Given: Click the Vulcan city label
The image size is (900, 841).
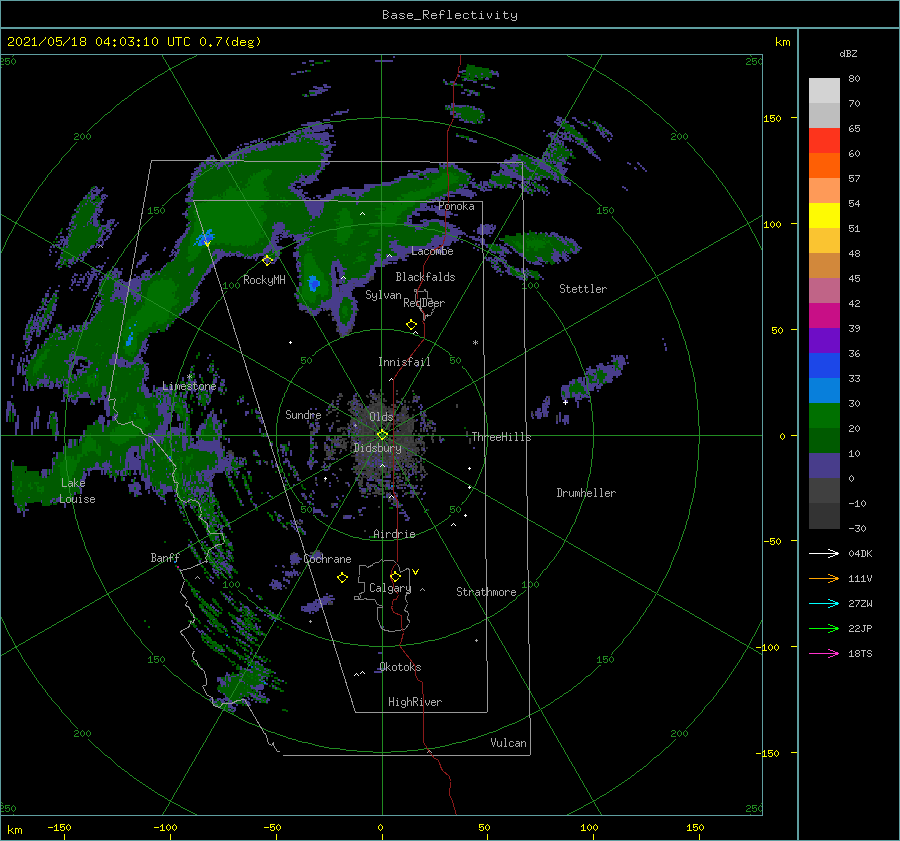Looking at the screenshot, I should [508, 743].
